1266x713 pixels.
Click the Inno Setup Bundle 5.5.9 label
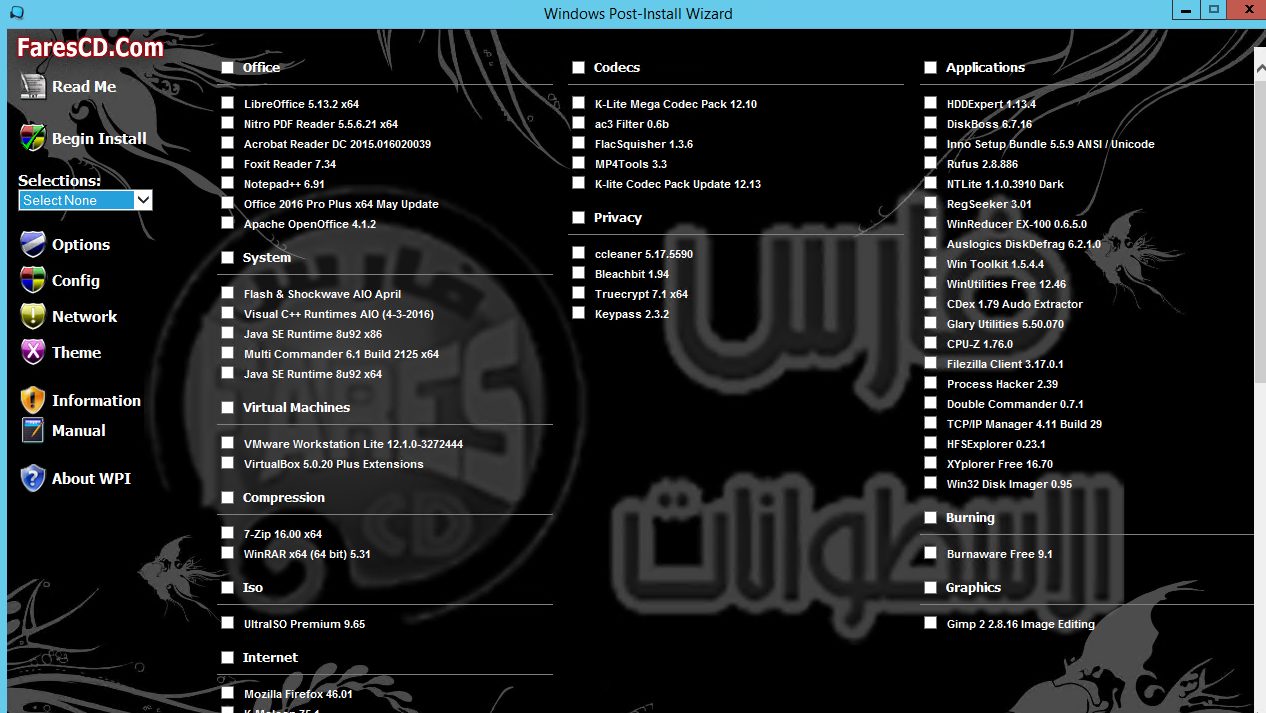click(x=1051, y=144)
